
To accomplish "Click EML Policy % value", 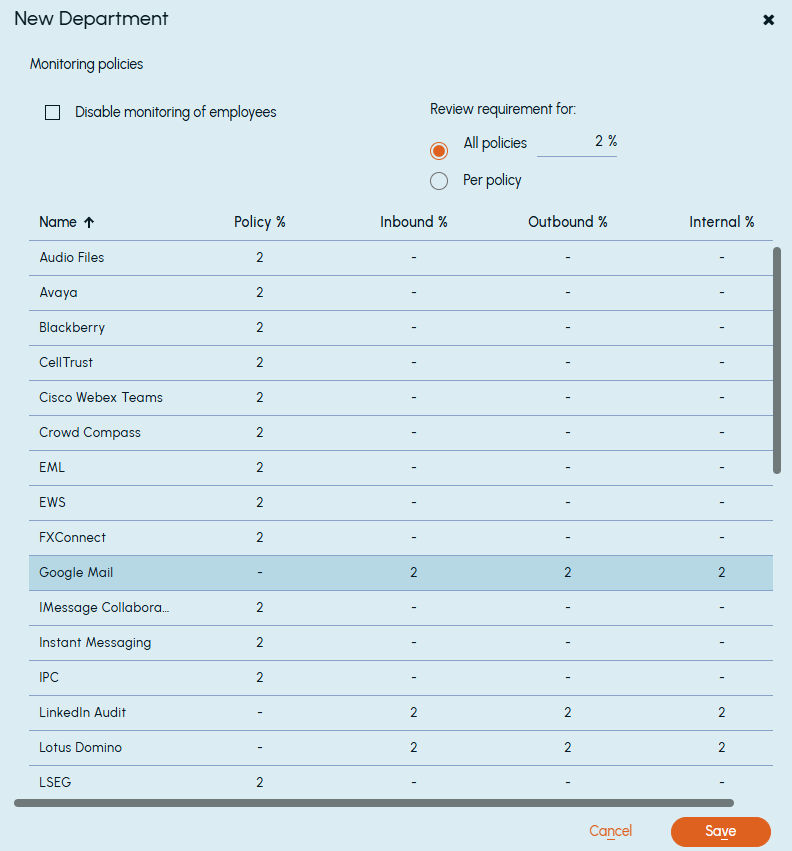I will pos(259,468).
